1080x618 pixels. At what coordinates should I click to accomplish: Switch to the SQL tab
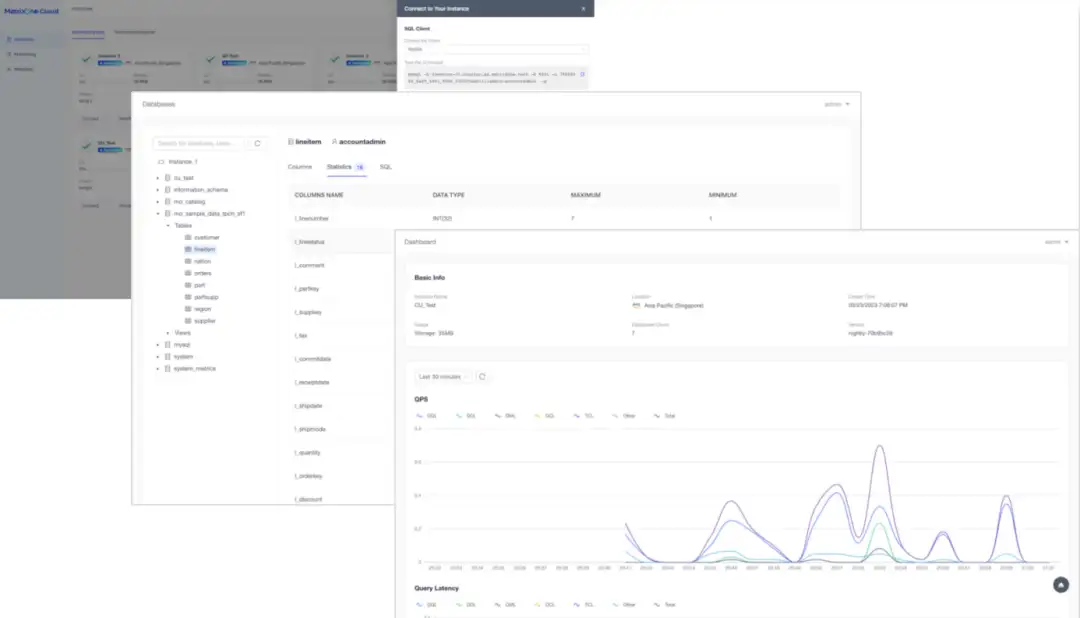386,167
